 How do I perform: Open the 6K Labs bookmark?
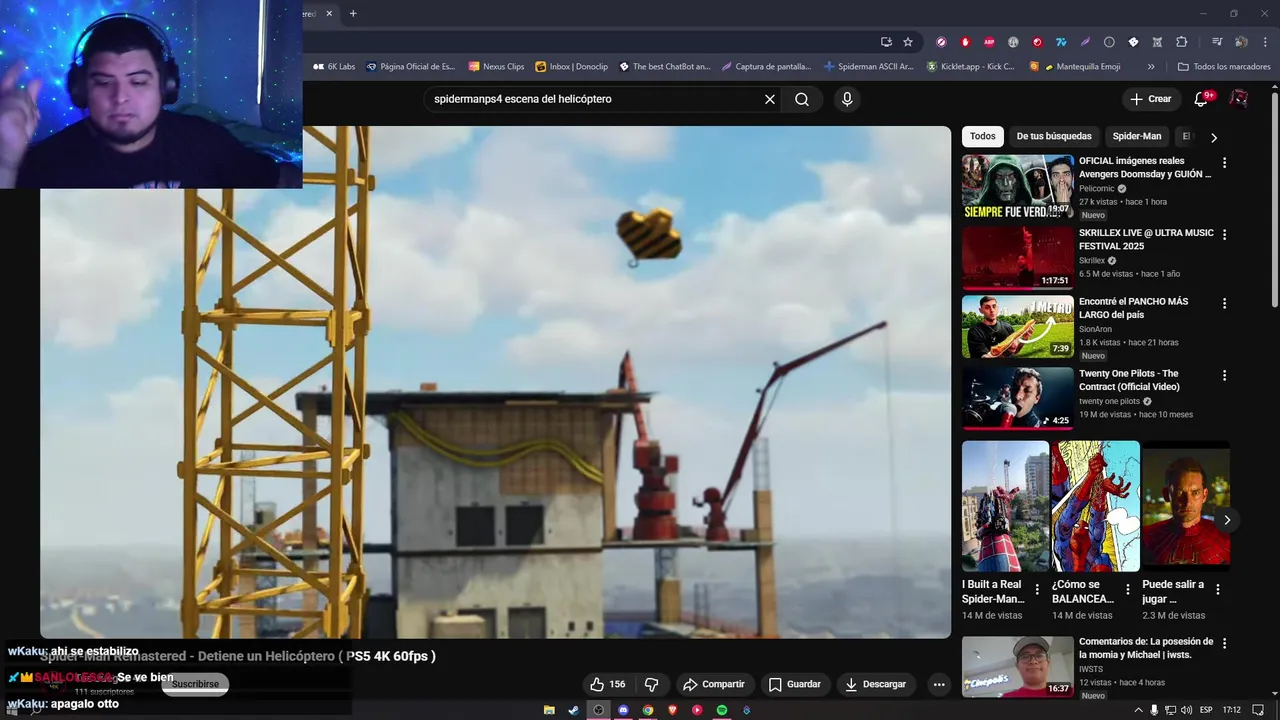pos(334,67)
